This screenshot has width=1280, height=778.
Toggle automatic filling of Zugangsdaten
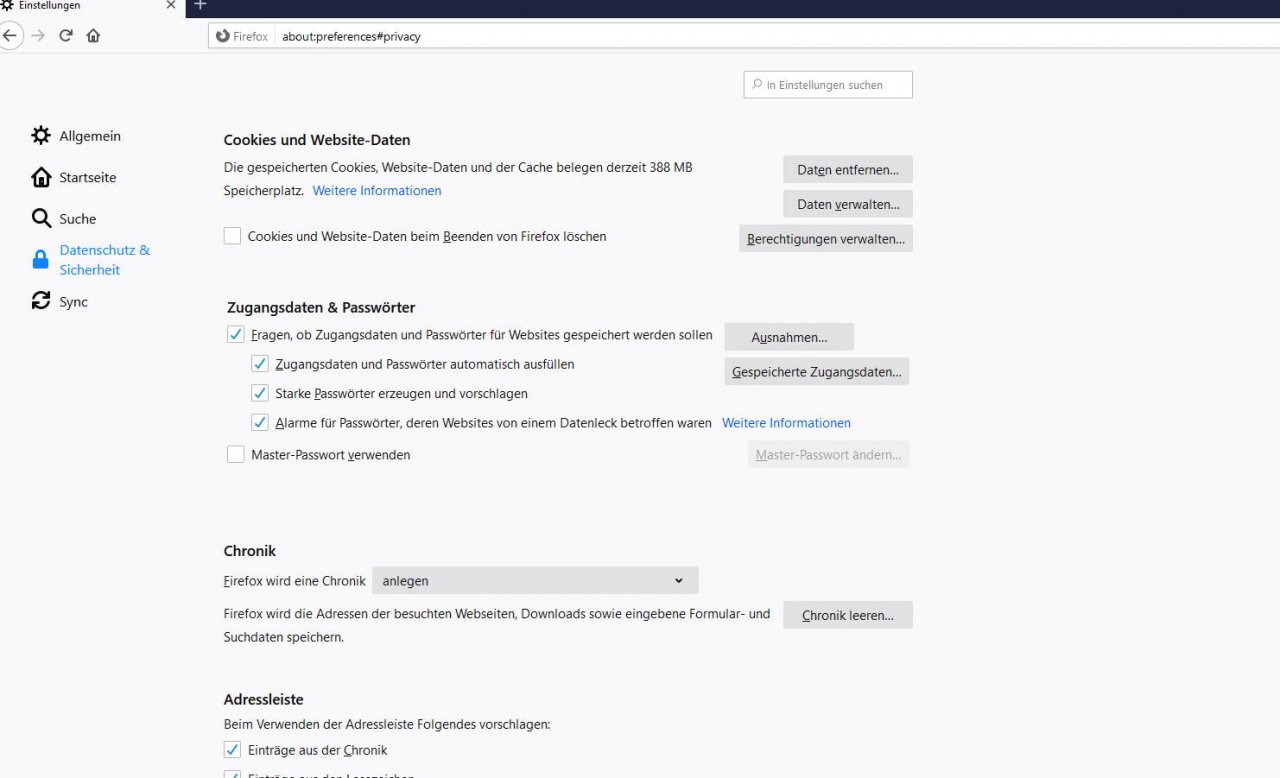coord(260,364)
